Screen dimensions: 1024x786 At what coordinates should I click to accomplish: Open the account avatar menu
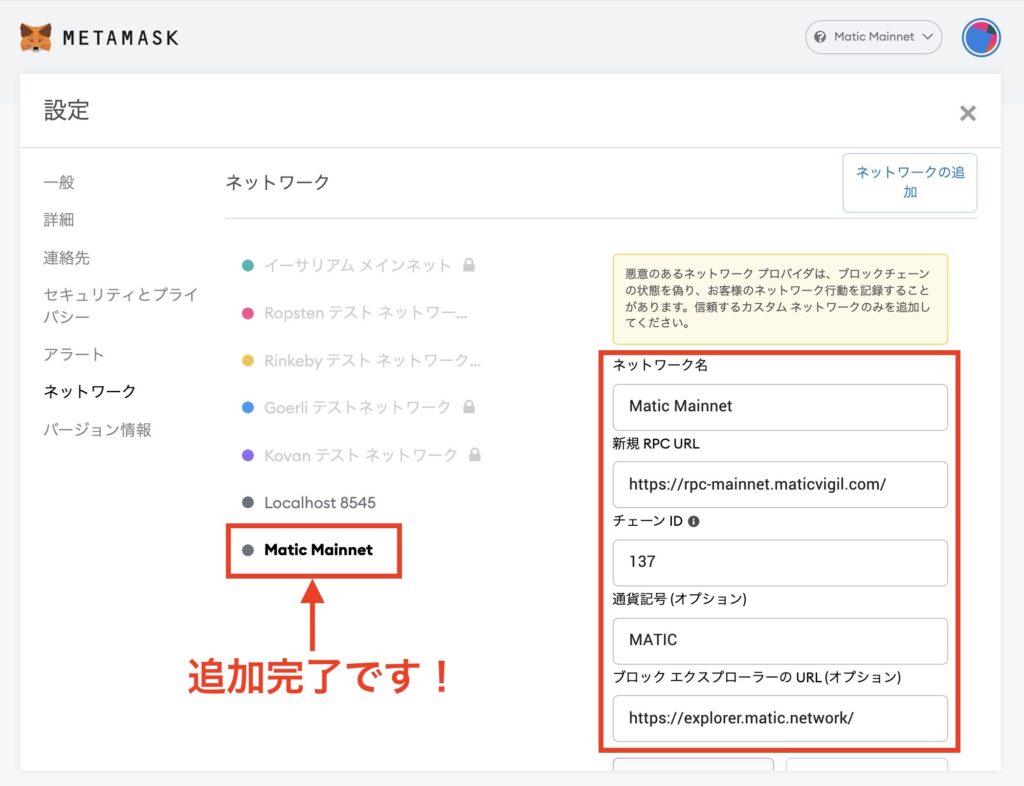point(981,37)
